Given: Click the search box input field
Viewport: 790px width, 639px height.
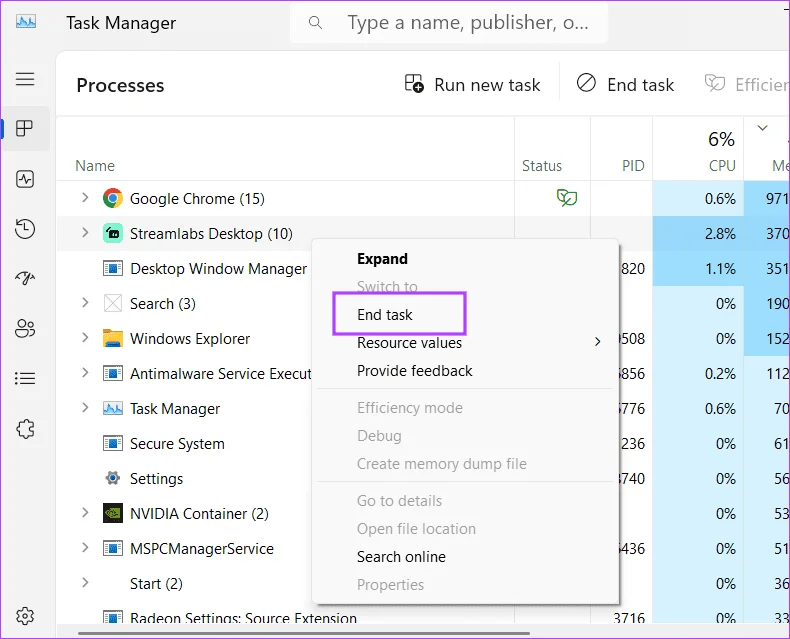Looking at the screenshot, I should pyautogui.click(x=449, y=22).
